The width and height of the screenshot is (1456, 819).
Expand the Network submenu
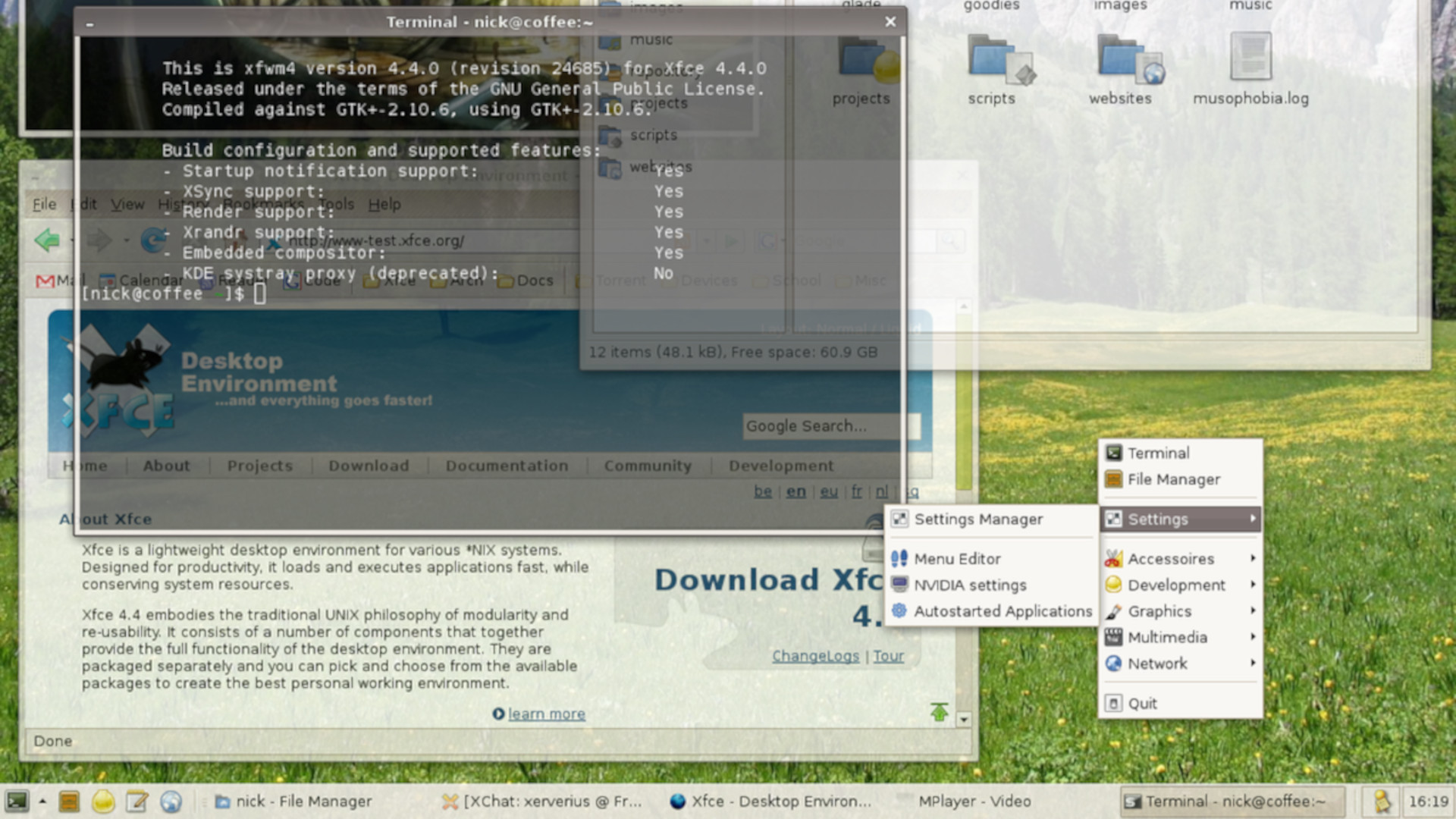point(1180,664)
